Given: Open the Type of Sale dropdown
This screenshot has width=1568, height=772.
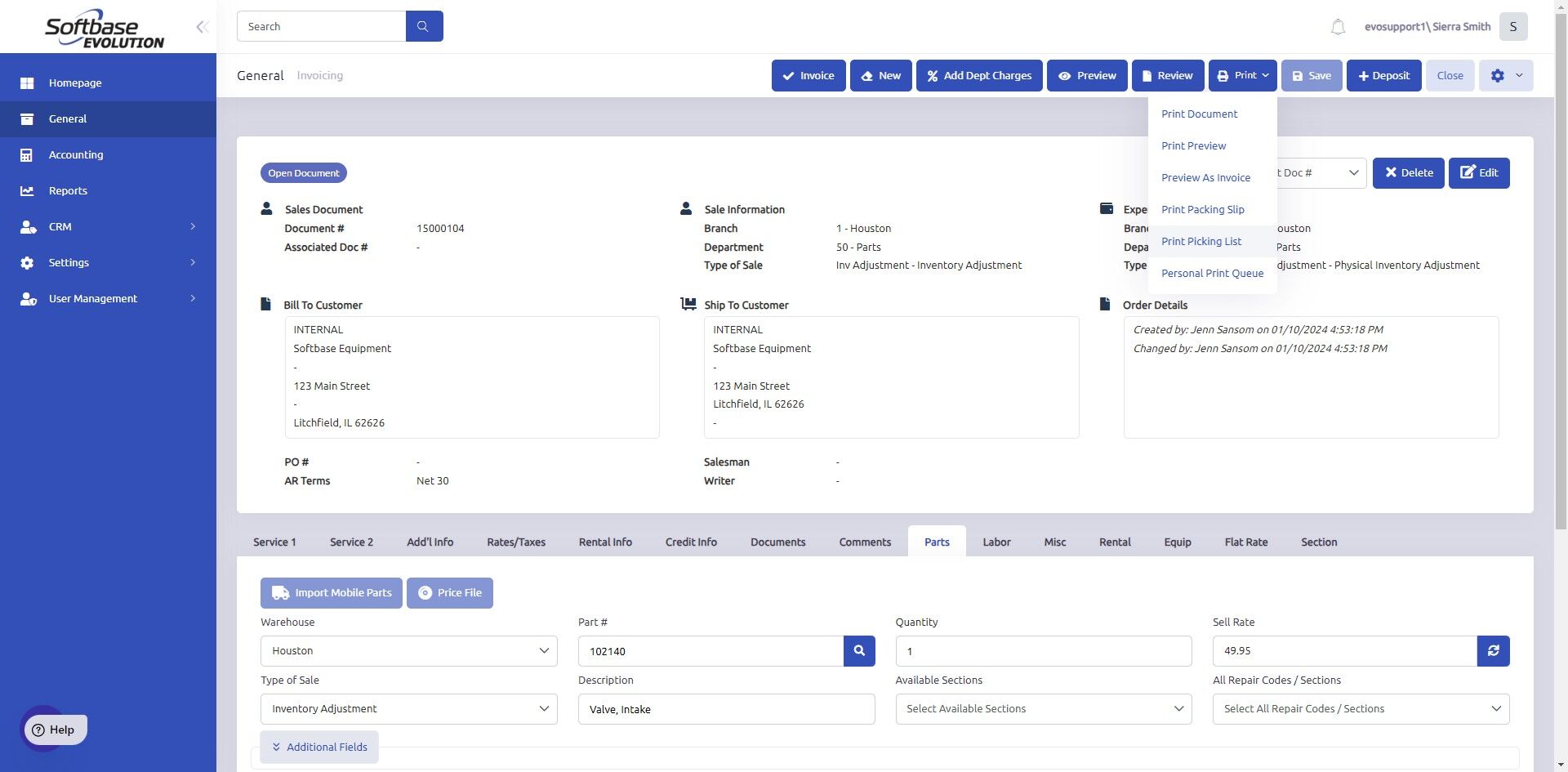Looking at the screenshot, I should click(409, 709).
